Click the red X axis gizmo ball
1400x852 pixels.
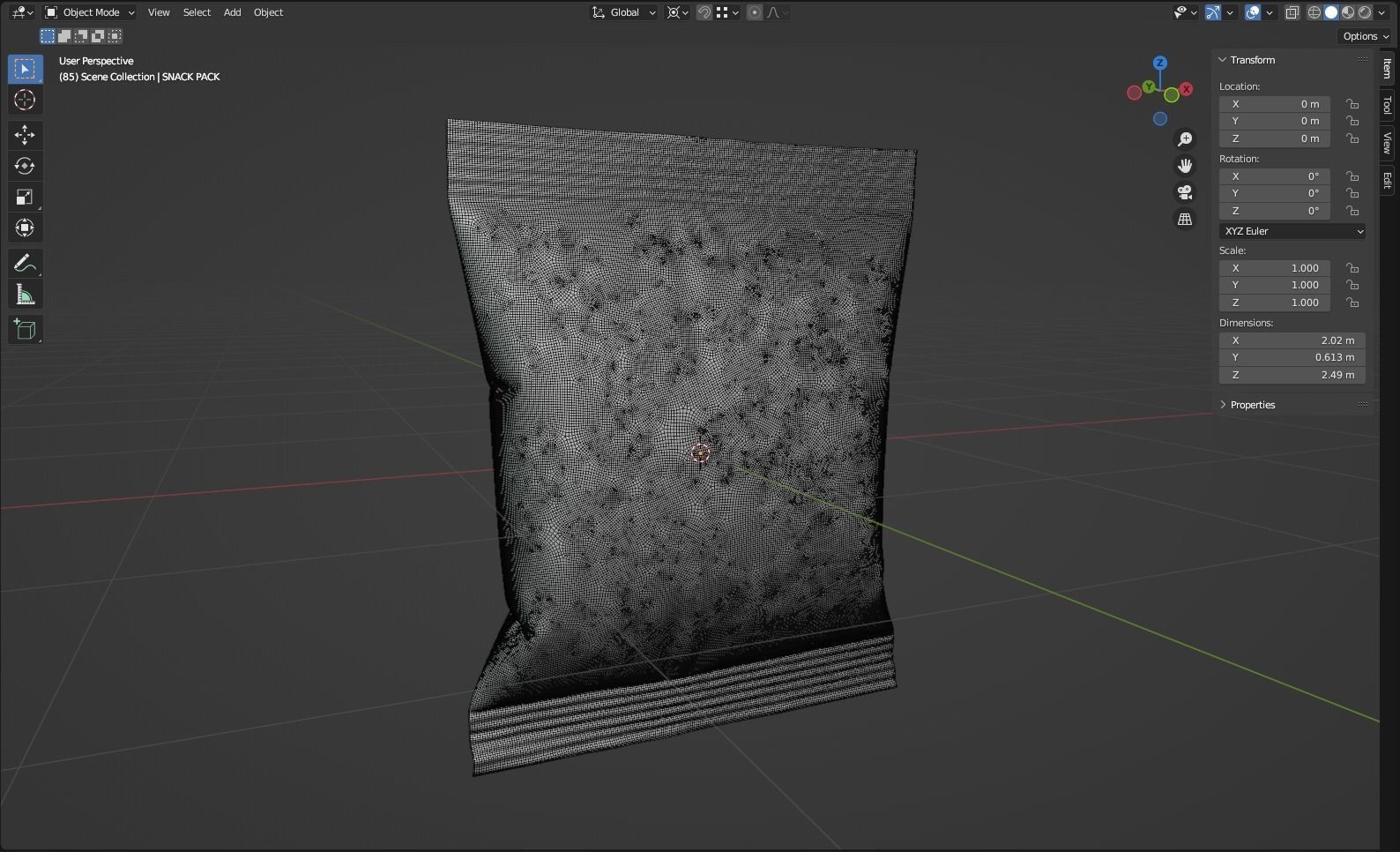click(x=1187, y=89)
